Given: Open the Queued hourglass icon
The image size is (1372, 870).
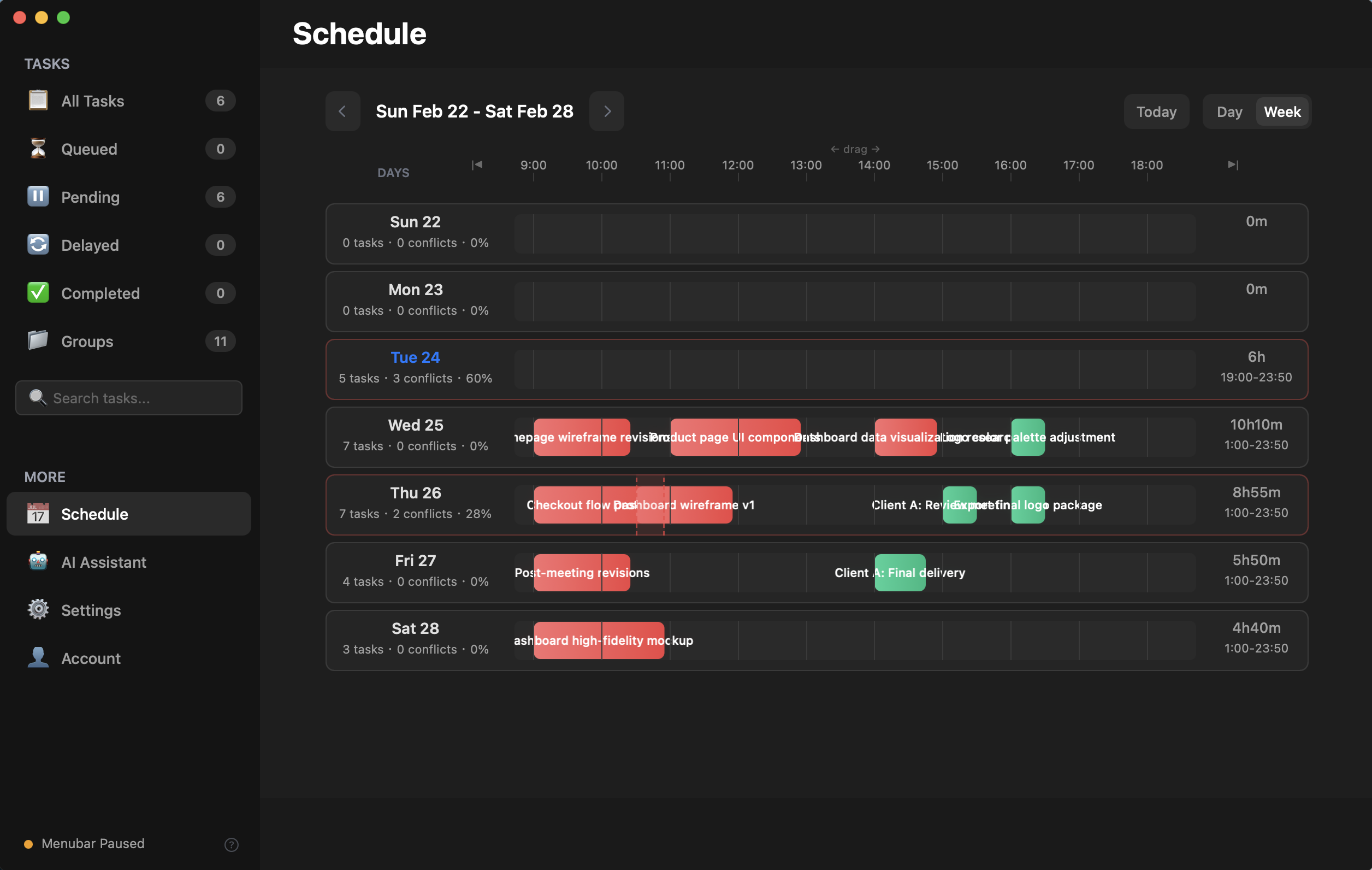Looking at the screenshot, I should click(x=38, y=149).
